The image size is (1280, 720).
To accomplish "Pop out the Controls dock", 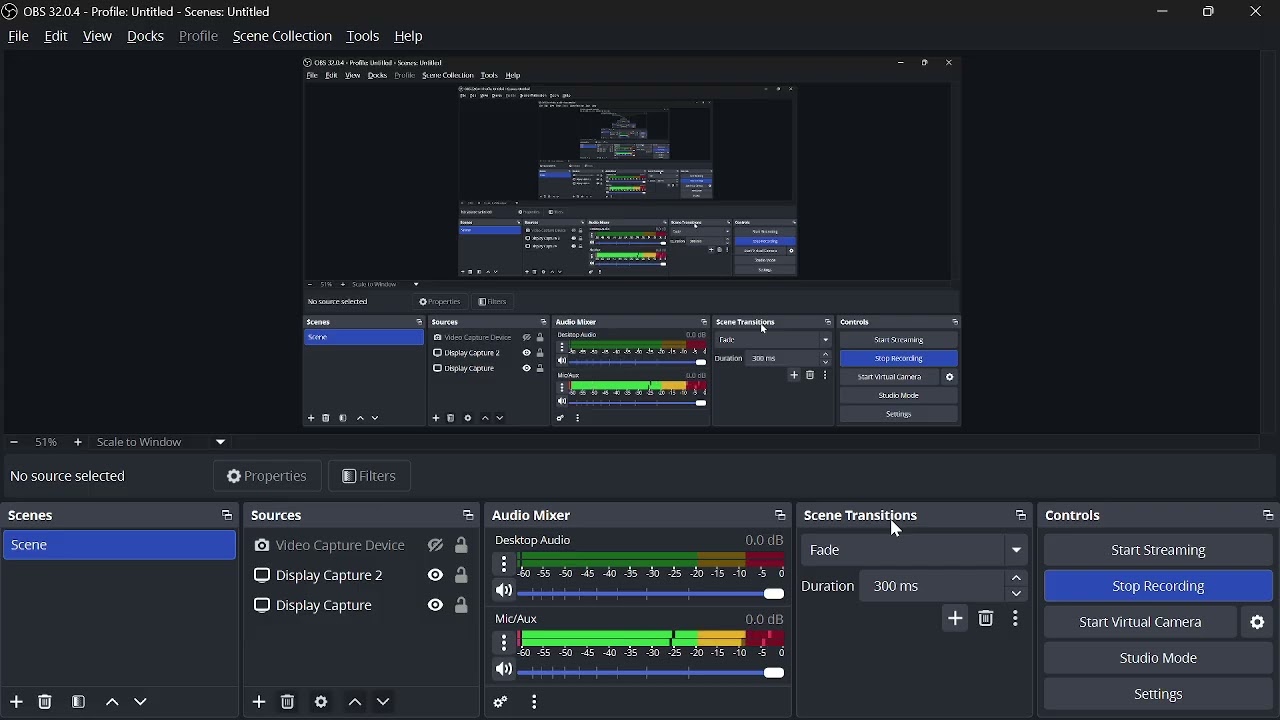I will point(1268,516).
